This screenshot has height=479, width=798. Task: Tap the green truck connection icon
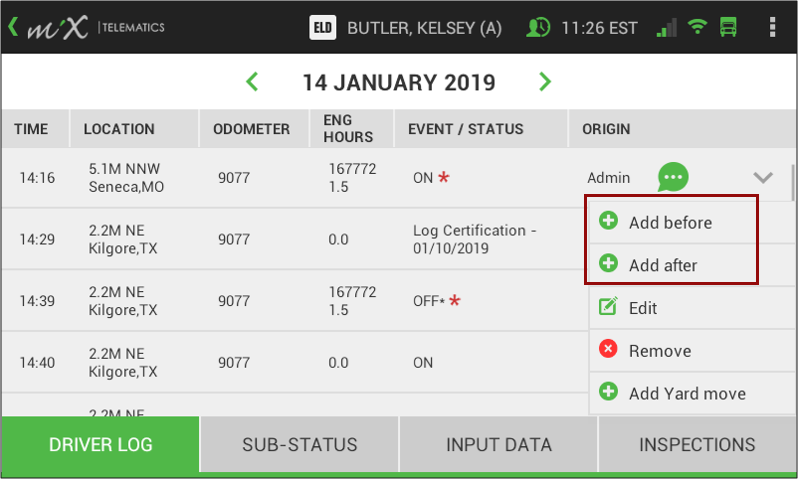728,27
